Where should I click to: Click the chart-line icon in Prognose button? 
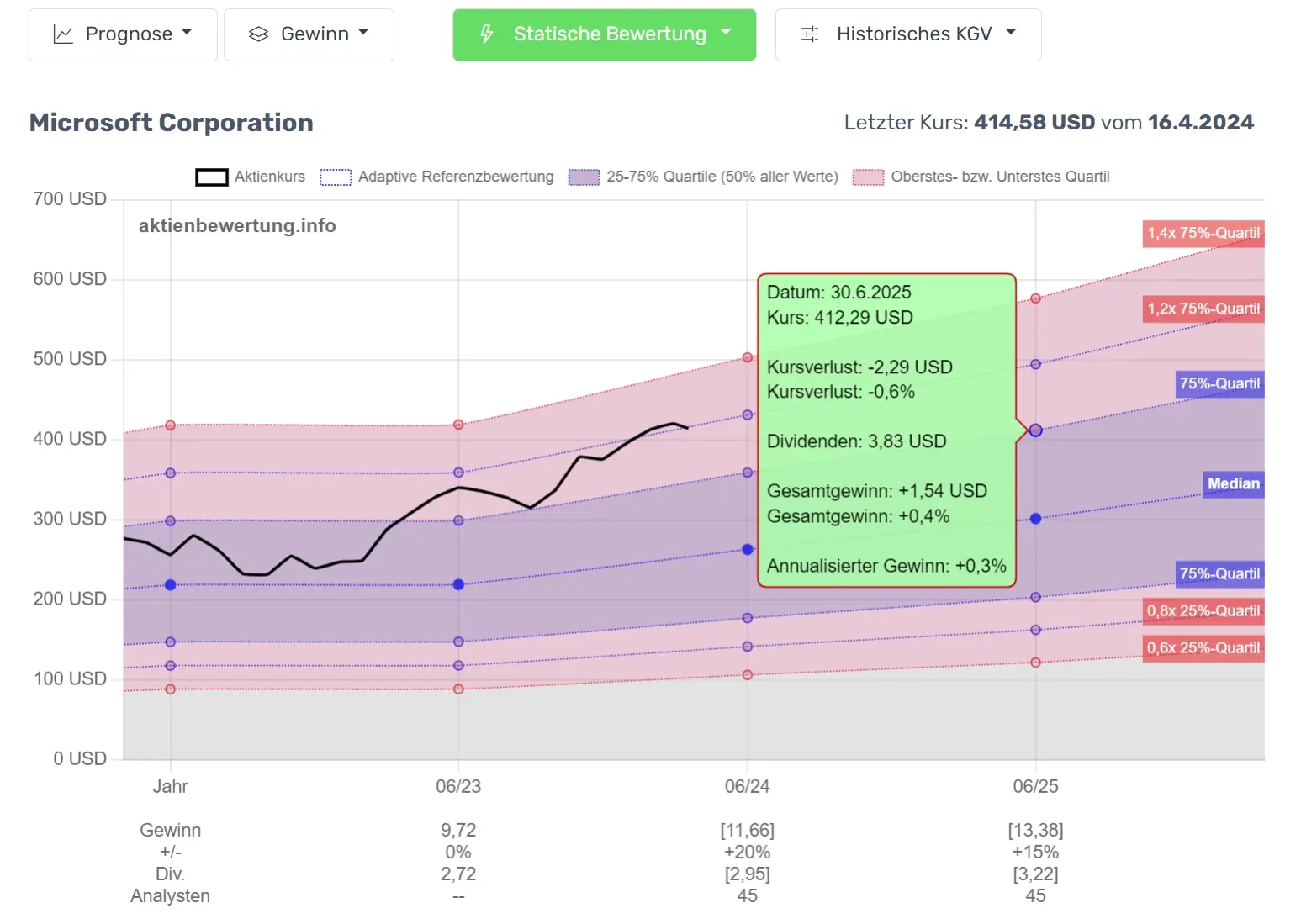pyautogui.click(x=63, y=34)
